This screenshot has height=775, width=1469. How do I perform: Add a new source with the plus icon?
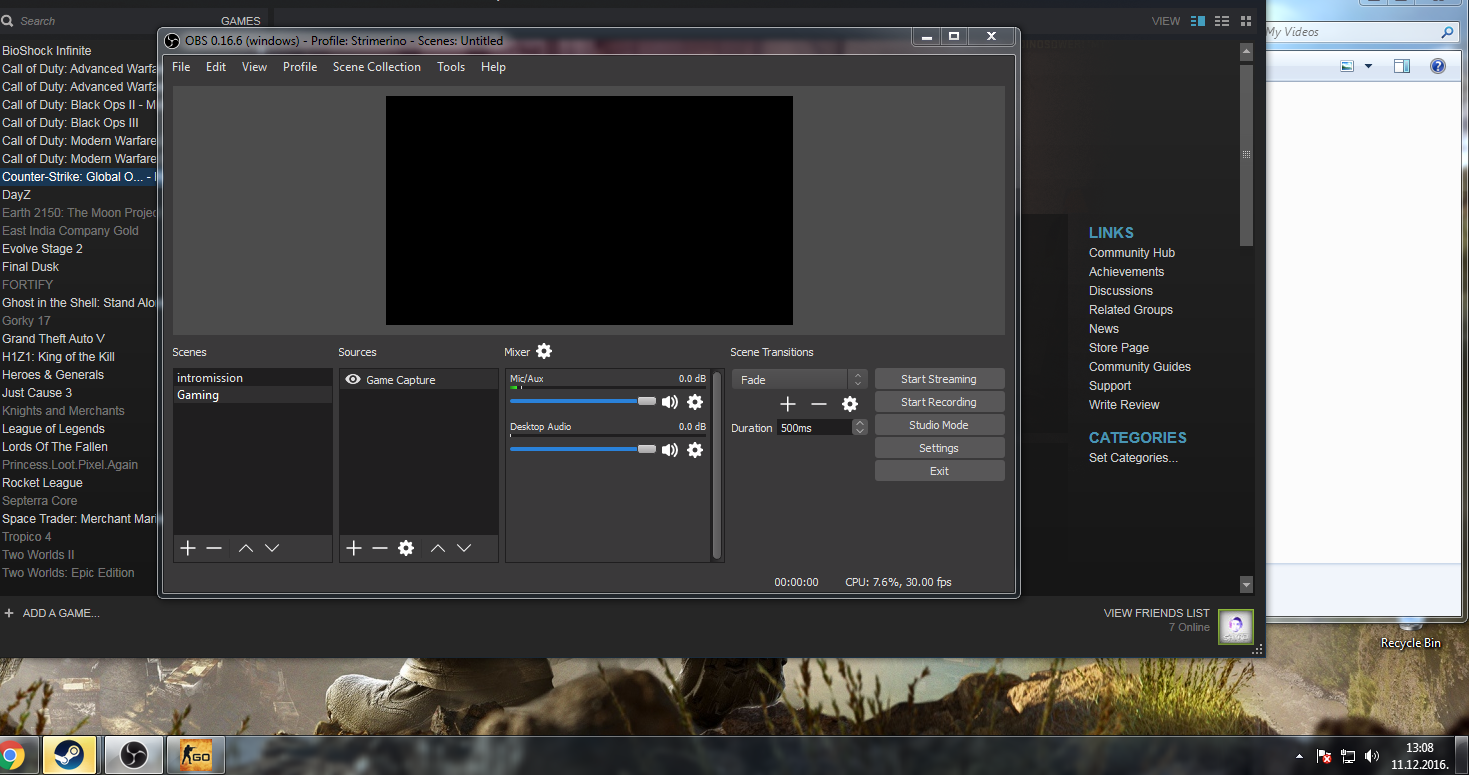354,548
